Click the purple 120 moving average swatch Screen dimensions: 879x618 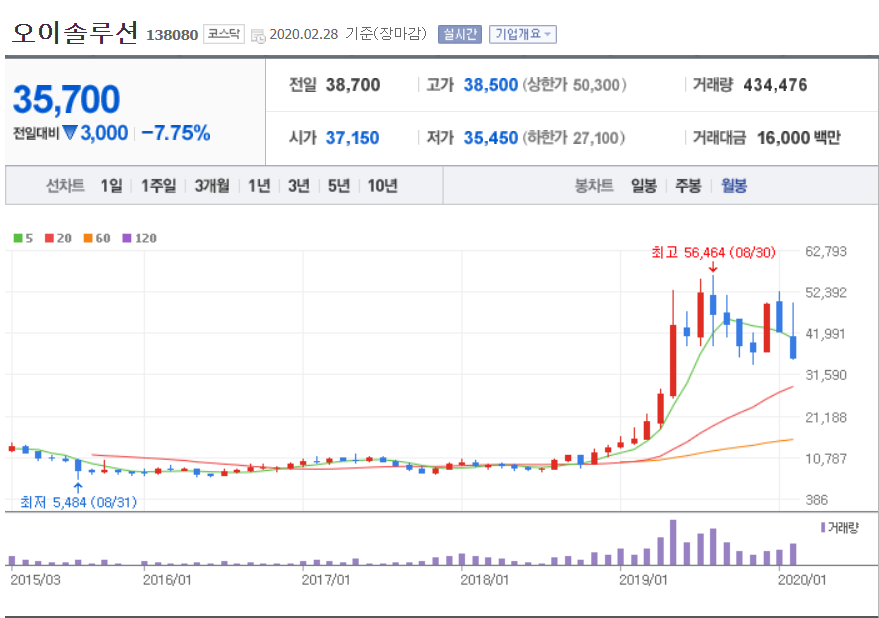click(127, 238)
